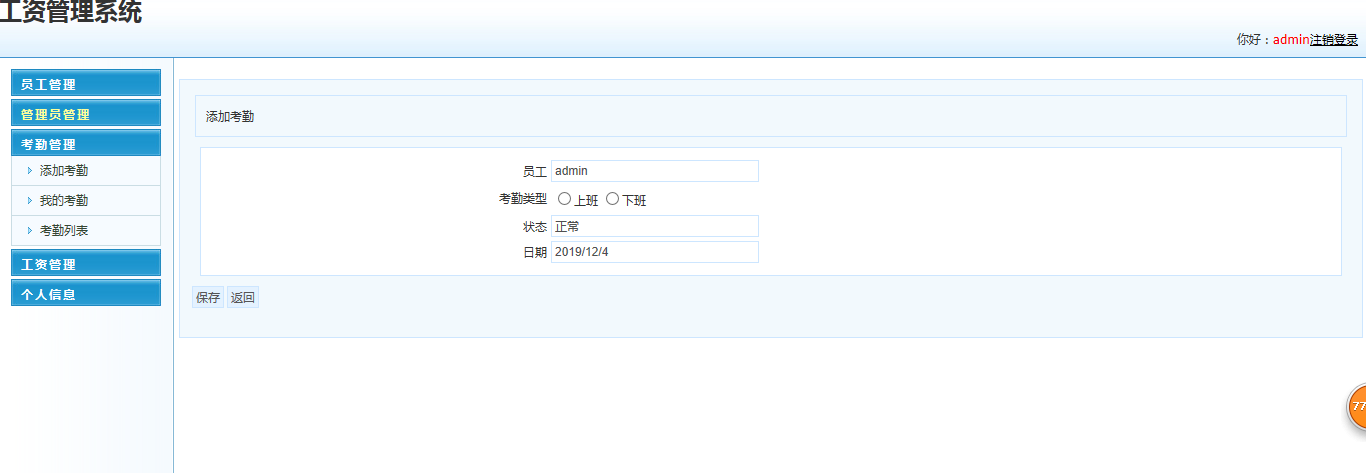Open 考勤列表 in the sidebar
This screenshot has height=473, width=1366.
(x=64, y=231)
